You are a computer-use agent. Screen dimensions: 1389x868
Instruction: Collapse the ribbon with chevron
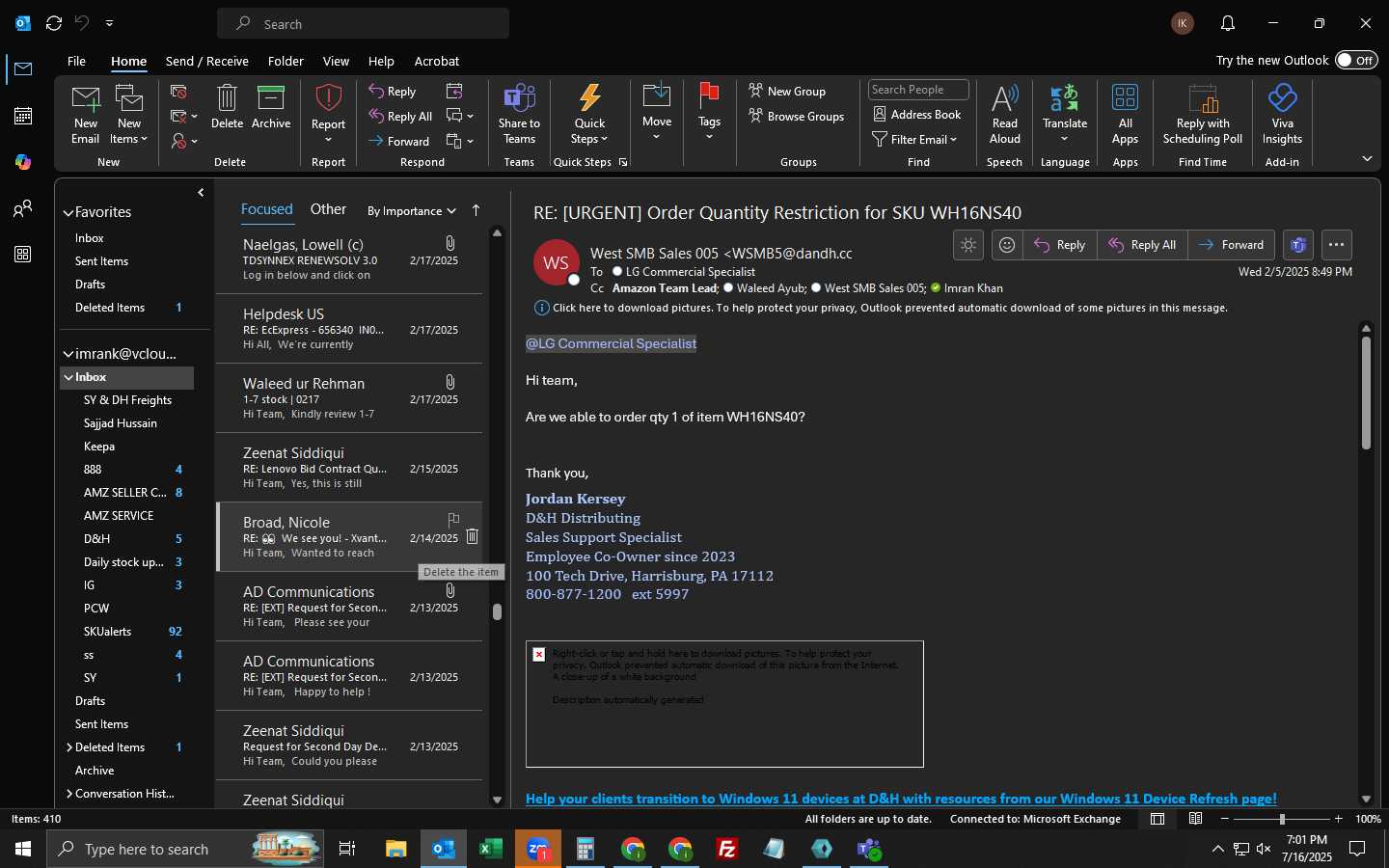[1367, 158]
